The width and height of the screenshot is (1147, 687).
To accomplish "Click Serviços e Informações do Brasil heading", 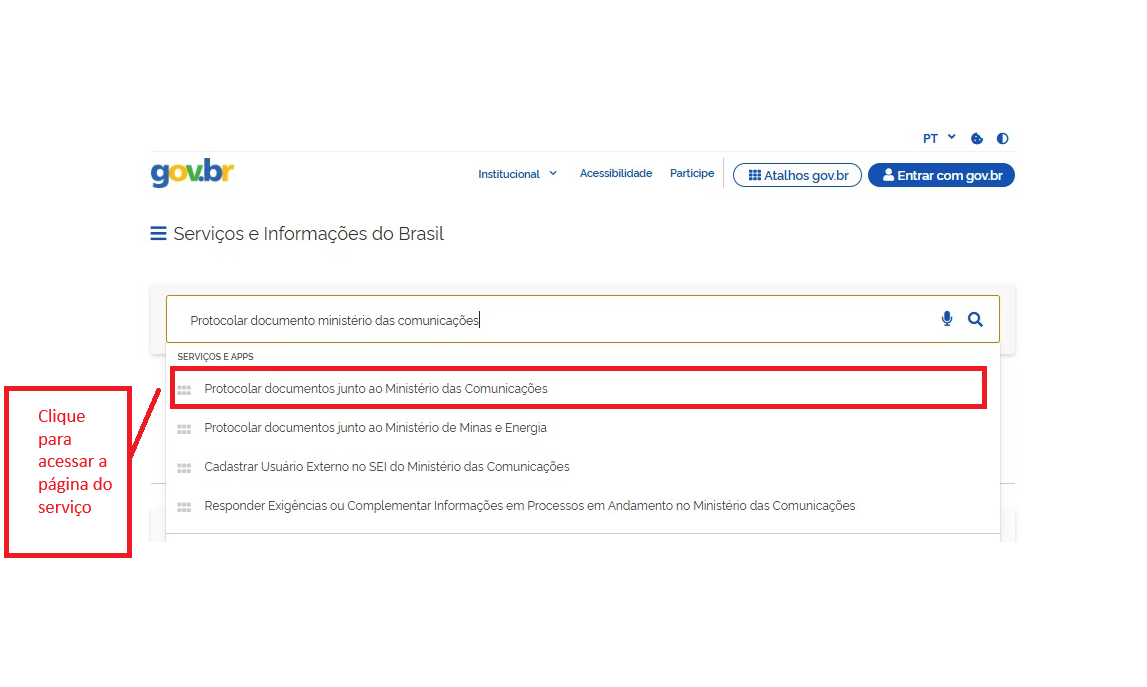I will click(x=308, y=233).
